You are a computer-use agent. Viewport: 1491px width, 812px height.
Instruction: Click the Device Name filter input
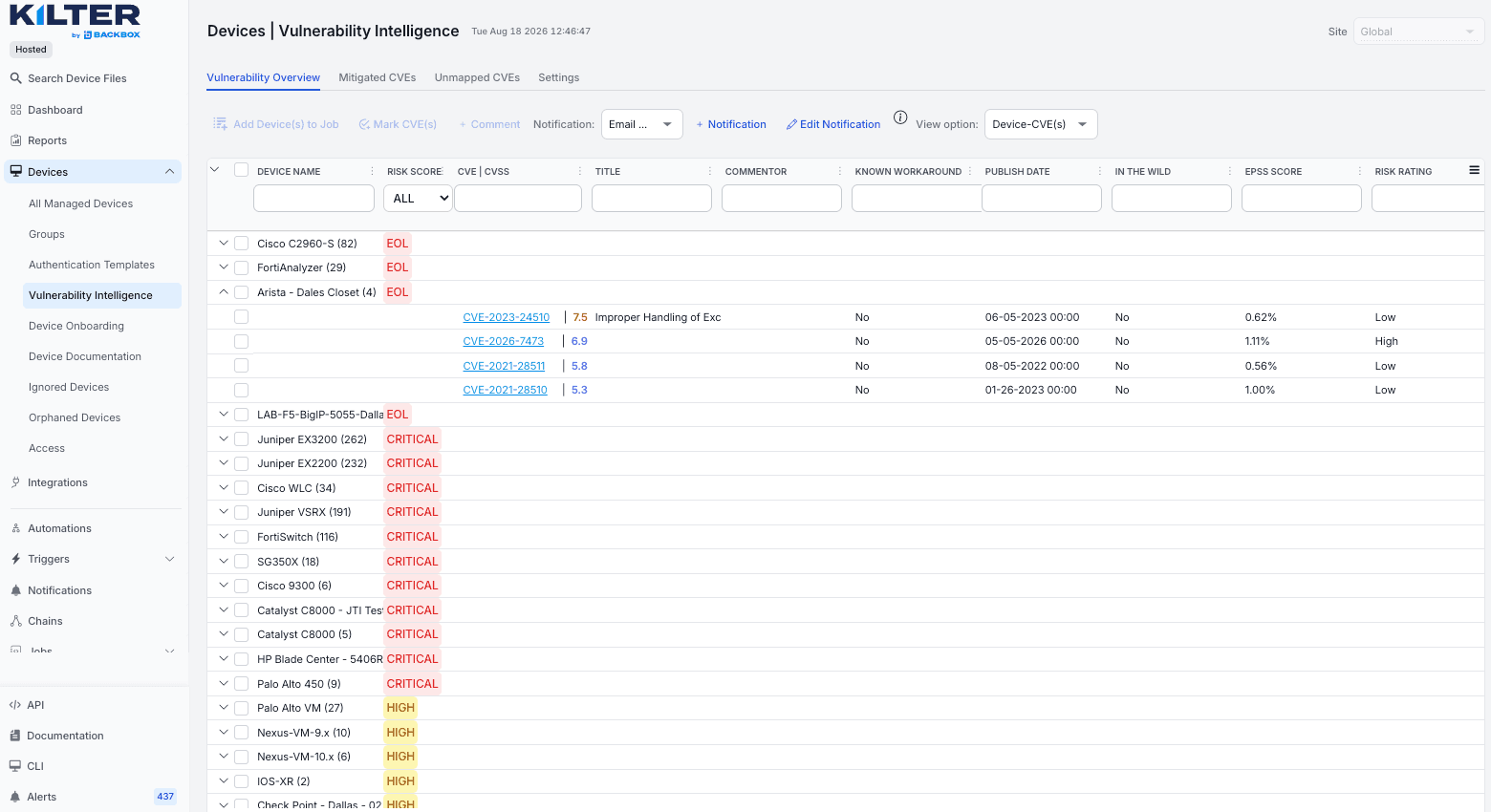tap(313, 198)
